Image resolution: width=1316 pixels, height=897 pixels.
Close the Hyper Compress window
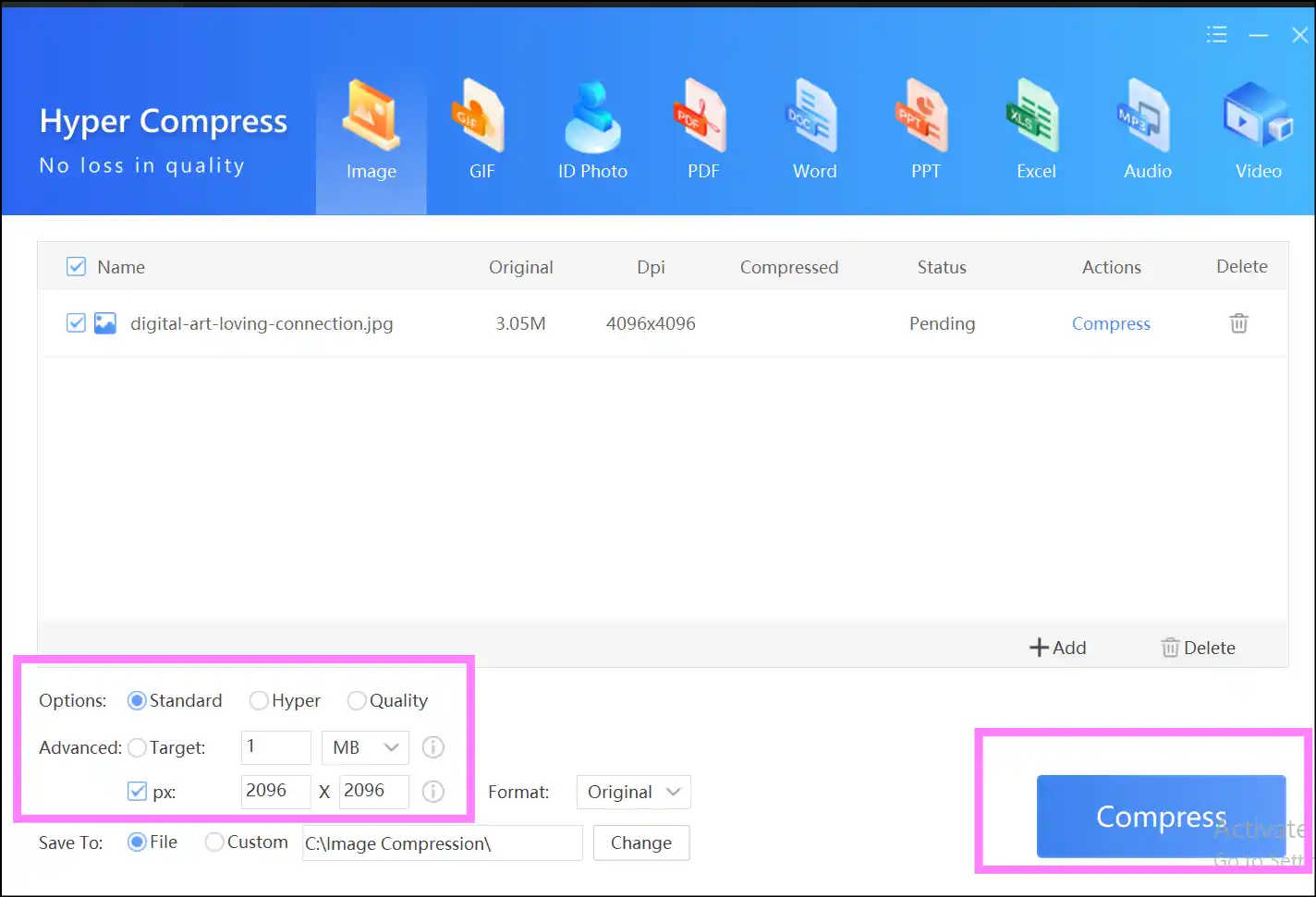[x=1299, y=35]
